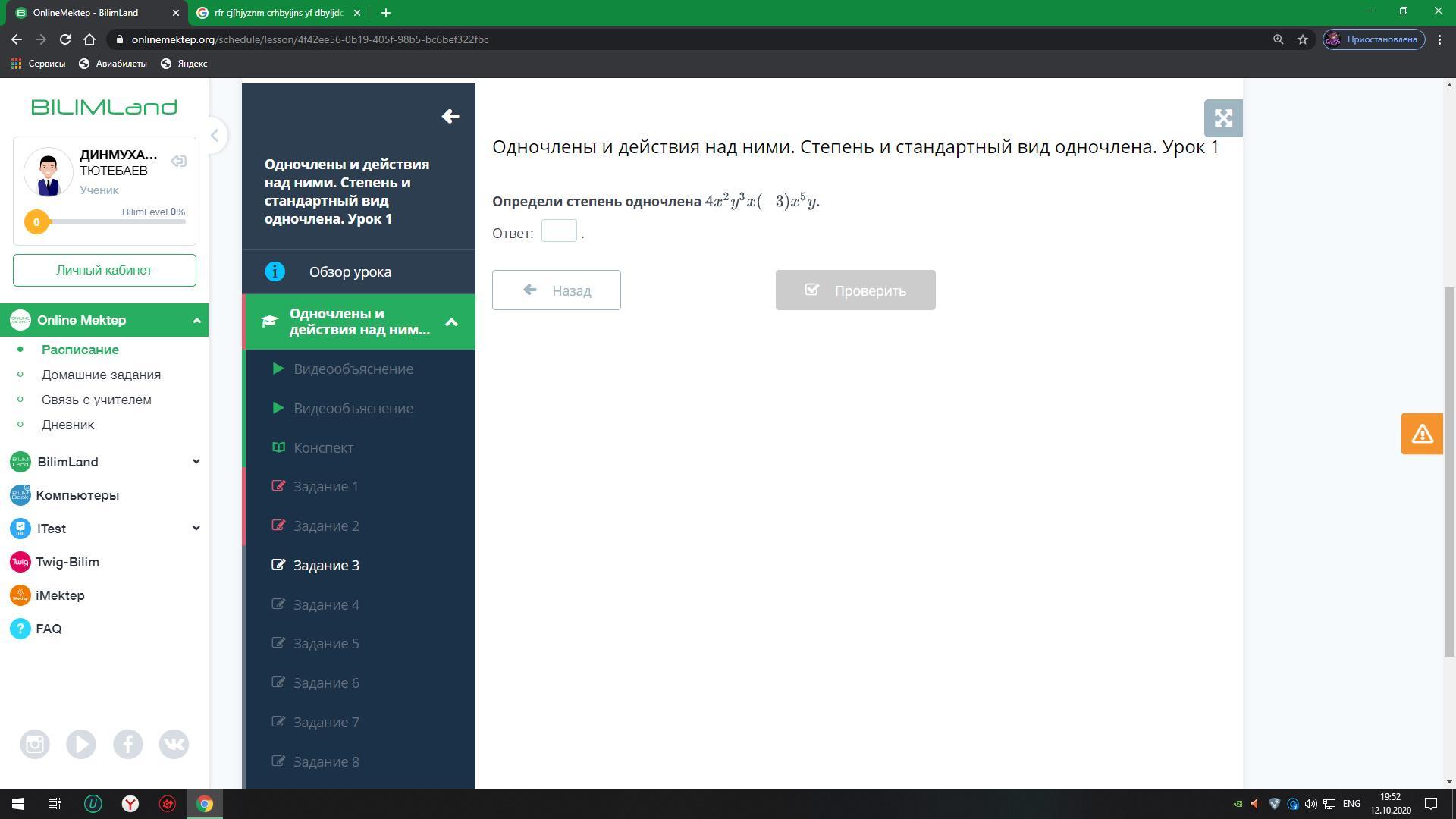Image resolution: width=1456 pixels, height=819 pixels.
Task: Click the fullscreen expand icon
Action: coord(1222,118)
